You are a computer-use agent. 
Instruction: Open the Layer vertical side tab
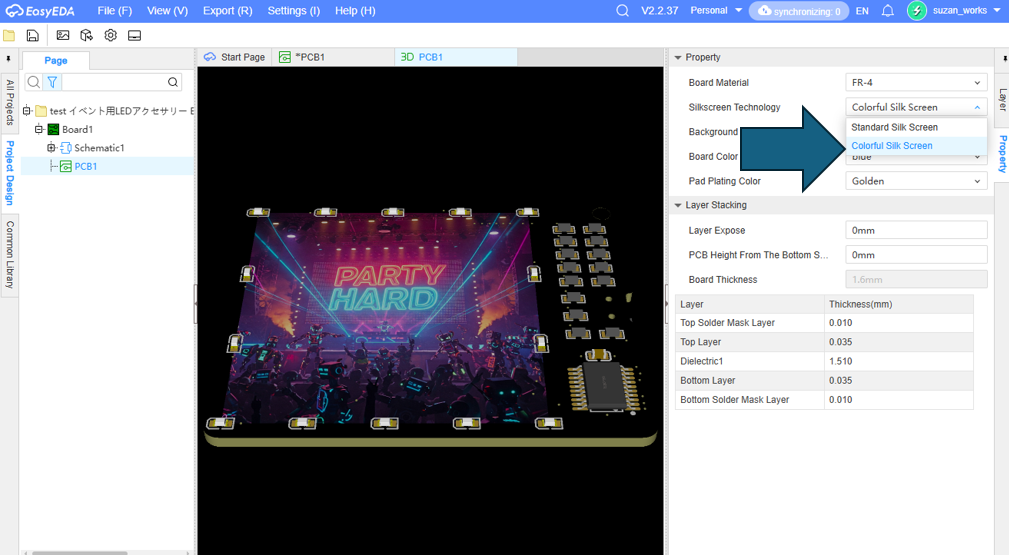[x=1002, y=100]
